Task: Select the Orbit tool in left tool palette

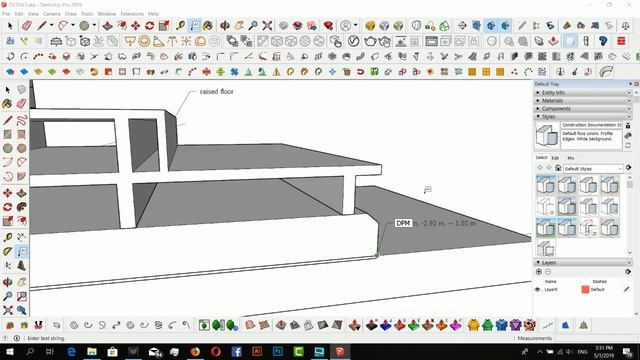Action: point(7,282)
